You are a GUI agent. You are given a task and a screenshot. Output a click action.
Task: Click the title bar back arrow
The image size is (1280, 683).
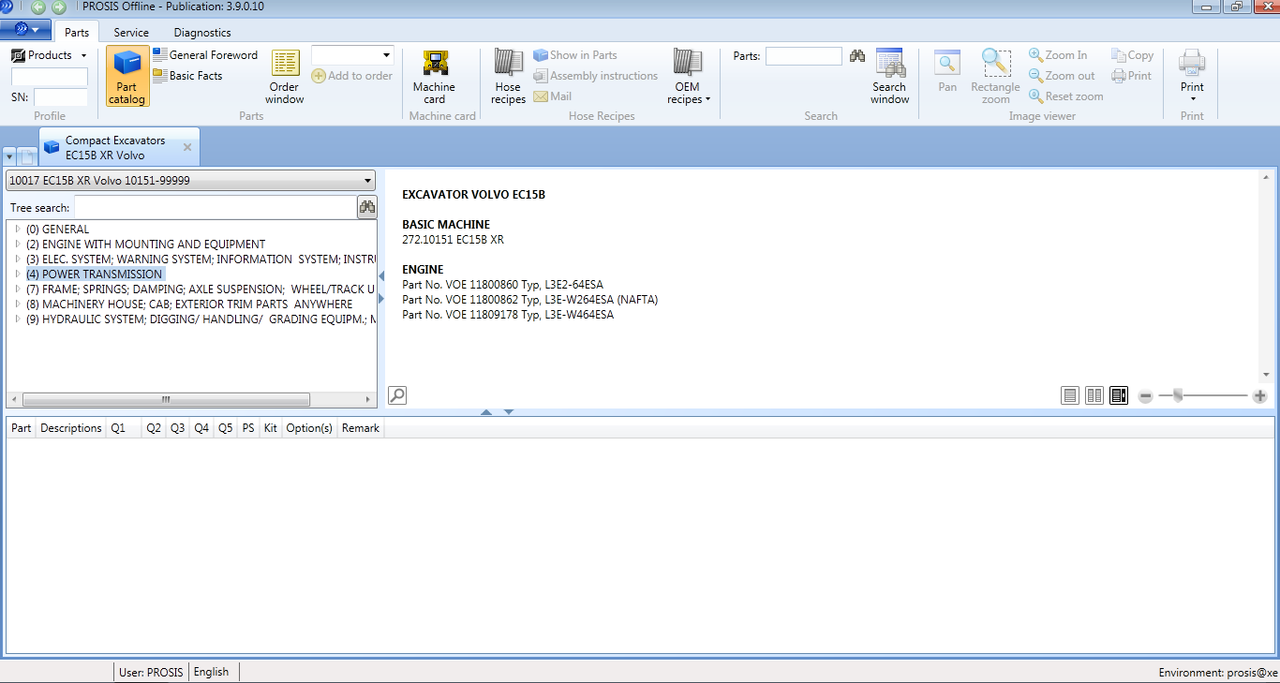[x=39, y=7]
